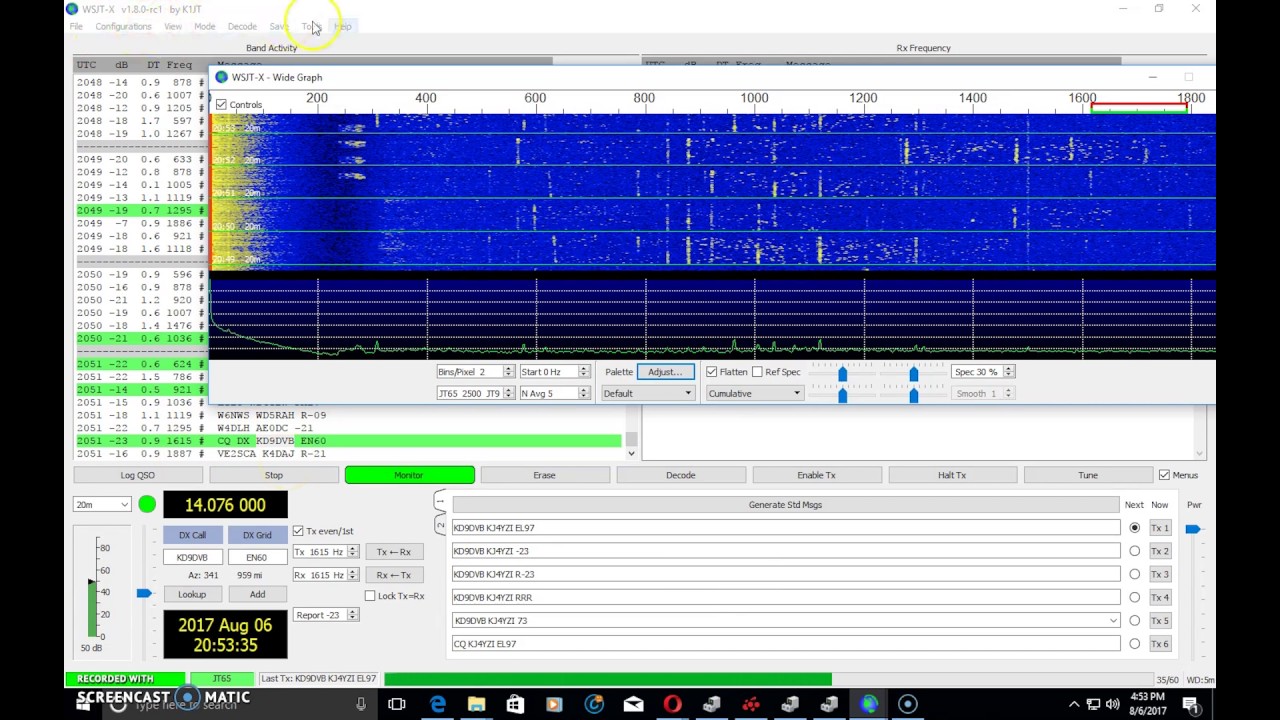The height and width of the screenshot is (720, 1280).
Task: Click the Tx ← Rx button
Action: click(x=394, y=552)
